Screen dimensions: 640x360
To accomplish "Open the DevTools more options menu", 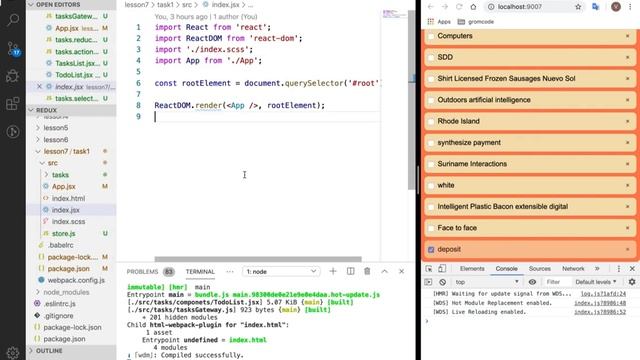I will (x=619, y=269).
